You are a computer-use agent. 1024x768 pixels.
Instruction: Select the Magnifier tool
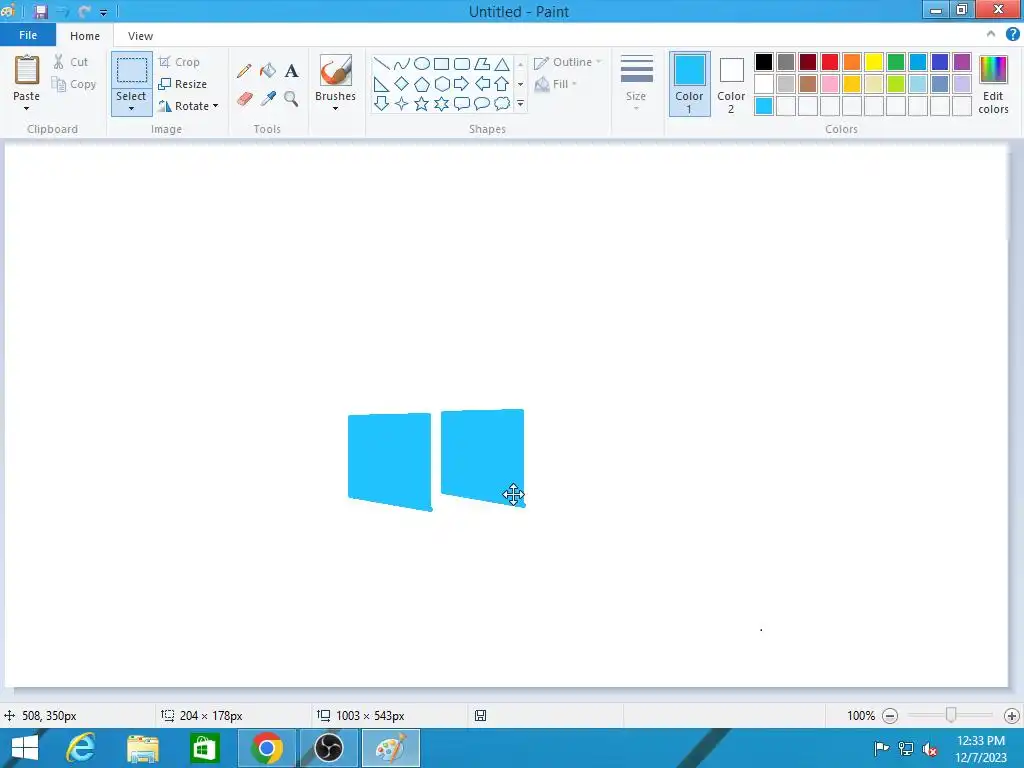pos(291,99)
